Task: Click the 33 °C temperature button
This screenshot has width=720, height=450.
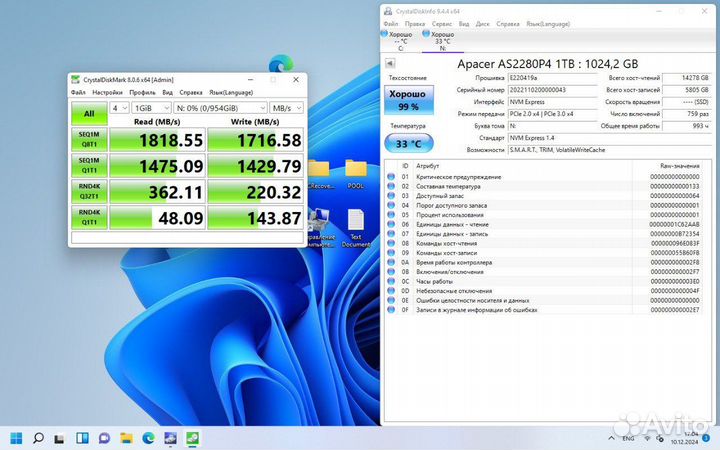Action: click(409, 143)
